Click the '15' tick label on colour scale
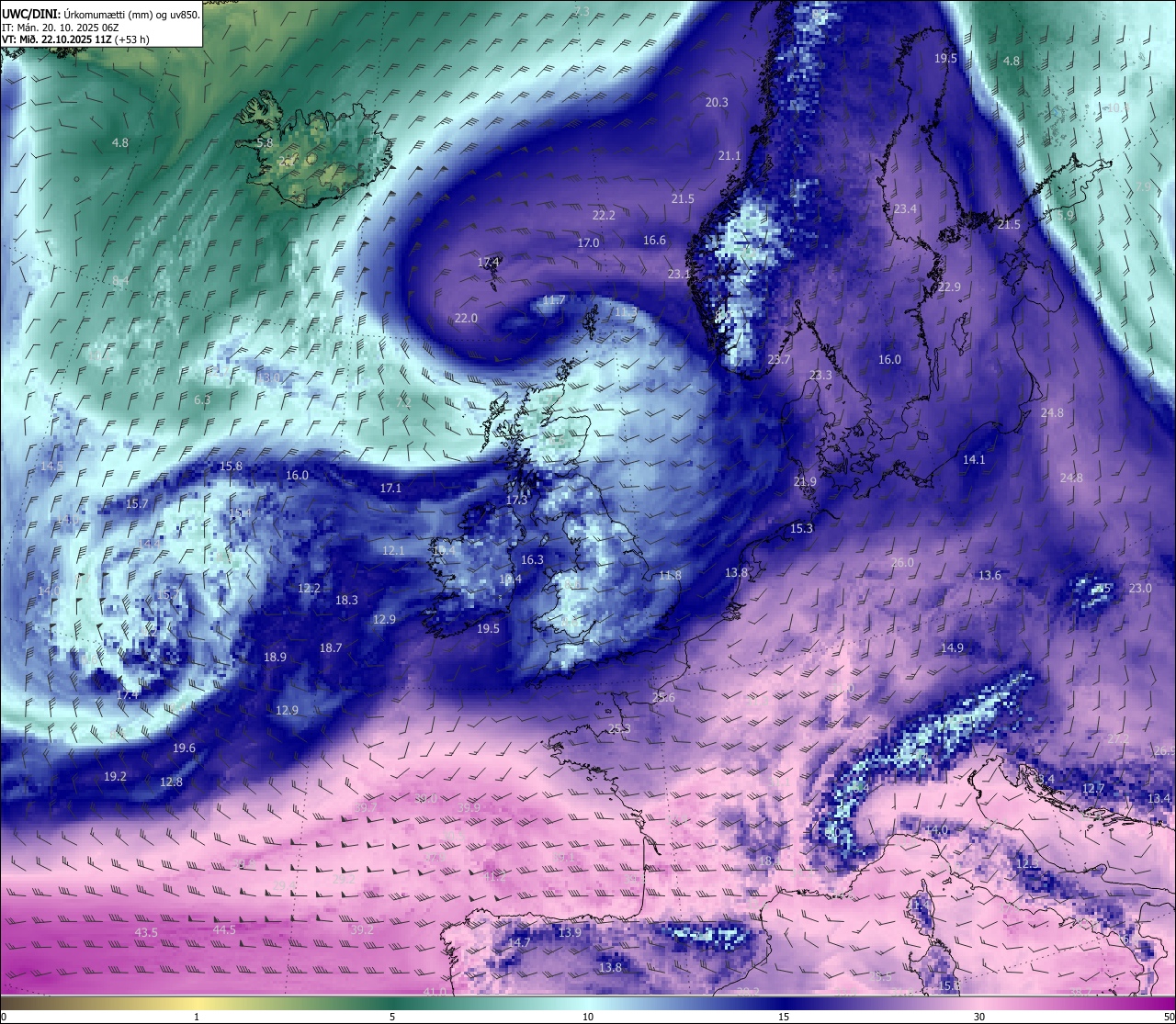The height and width of the screenshot is (1024, 1176). point(784,1017)
